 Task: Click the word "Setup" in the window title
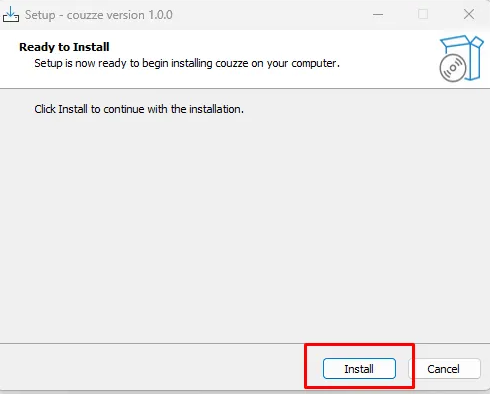pyautogui.click(x=40, y=15)
